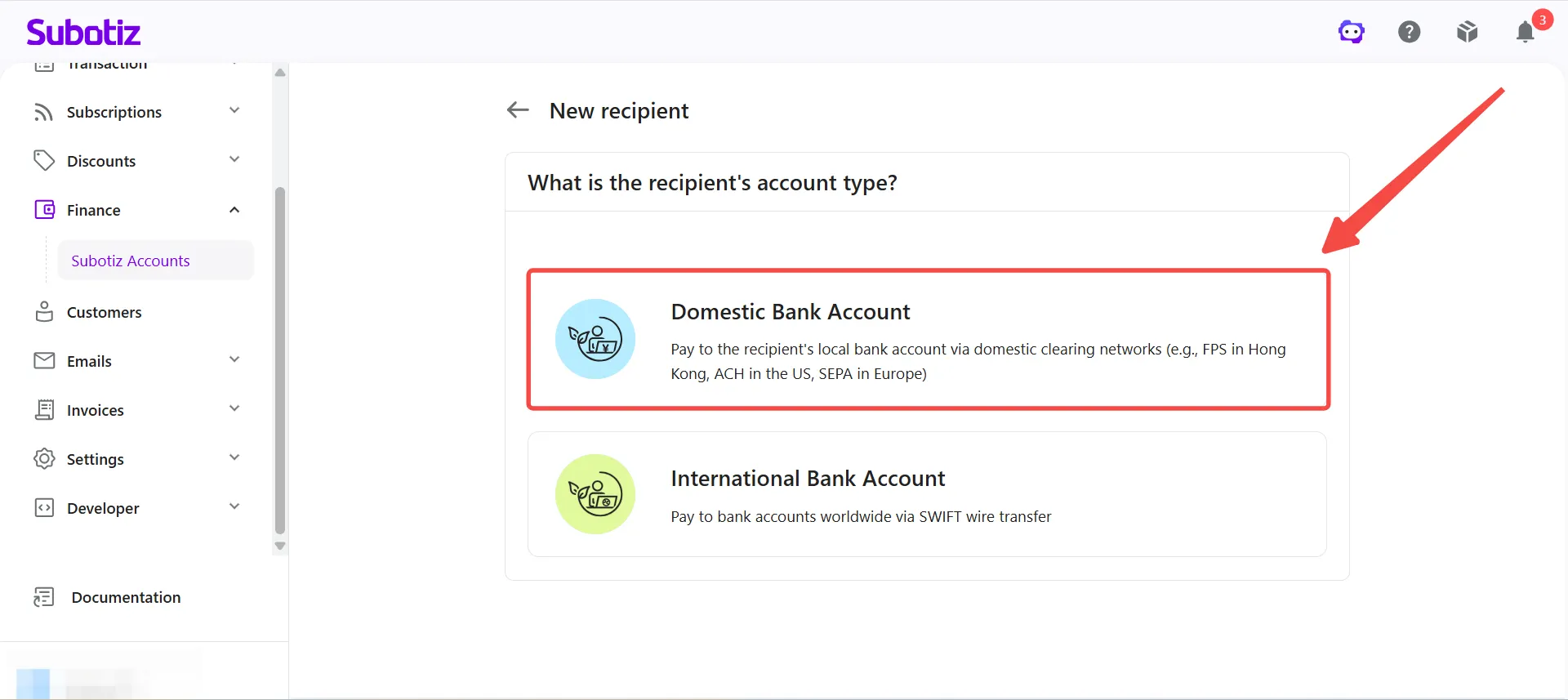Go back using the left arrow

coord(518,109)
